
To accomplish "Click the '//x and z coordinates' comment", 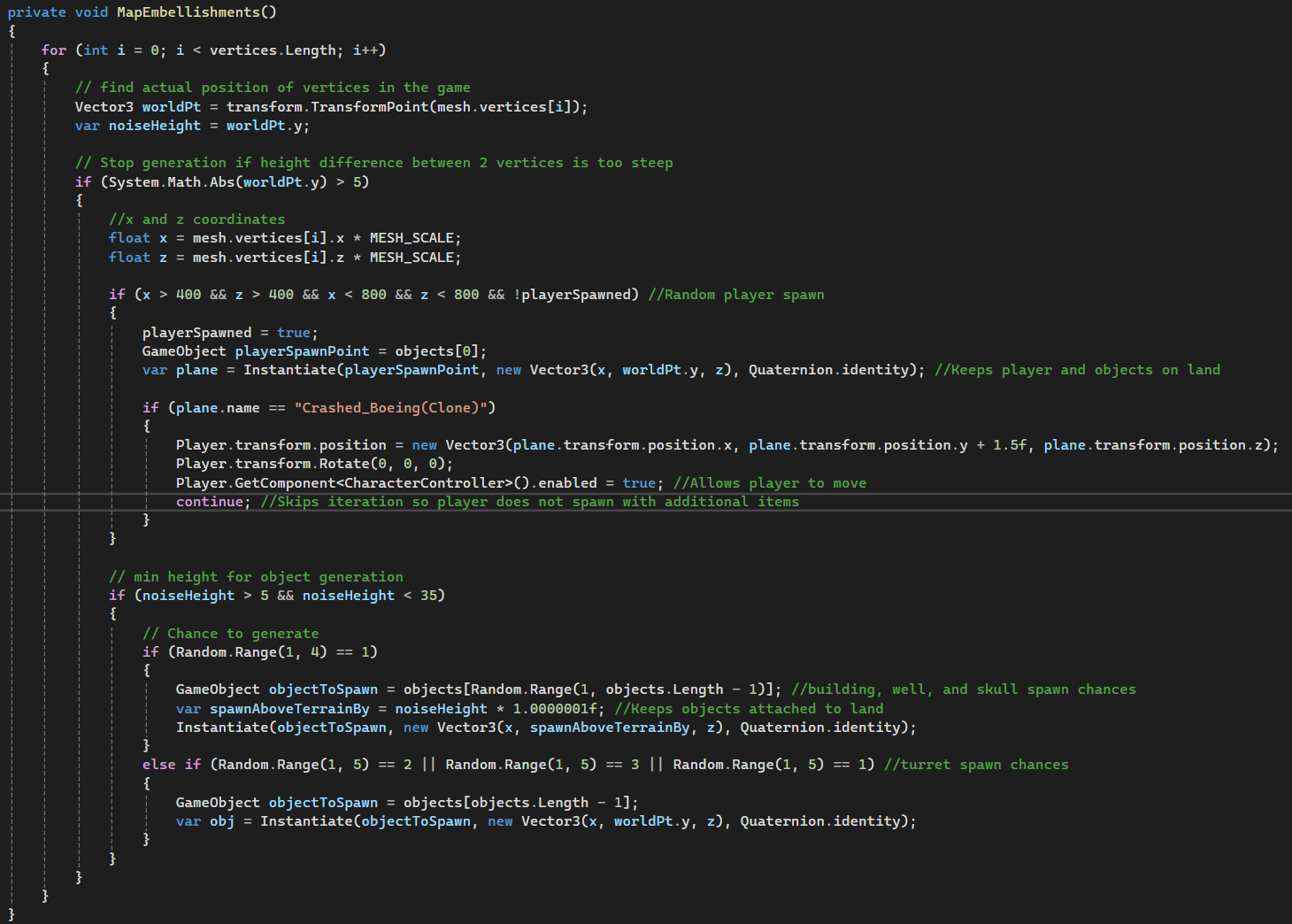I will (197, 219).
